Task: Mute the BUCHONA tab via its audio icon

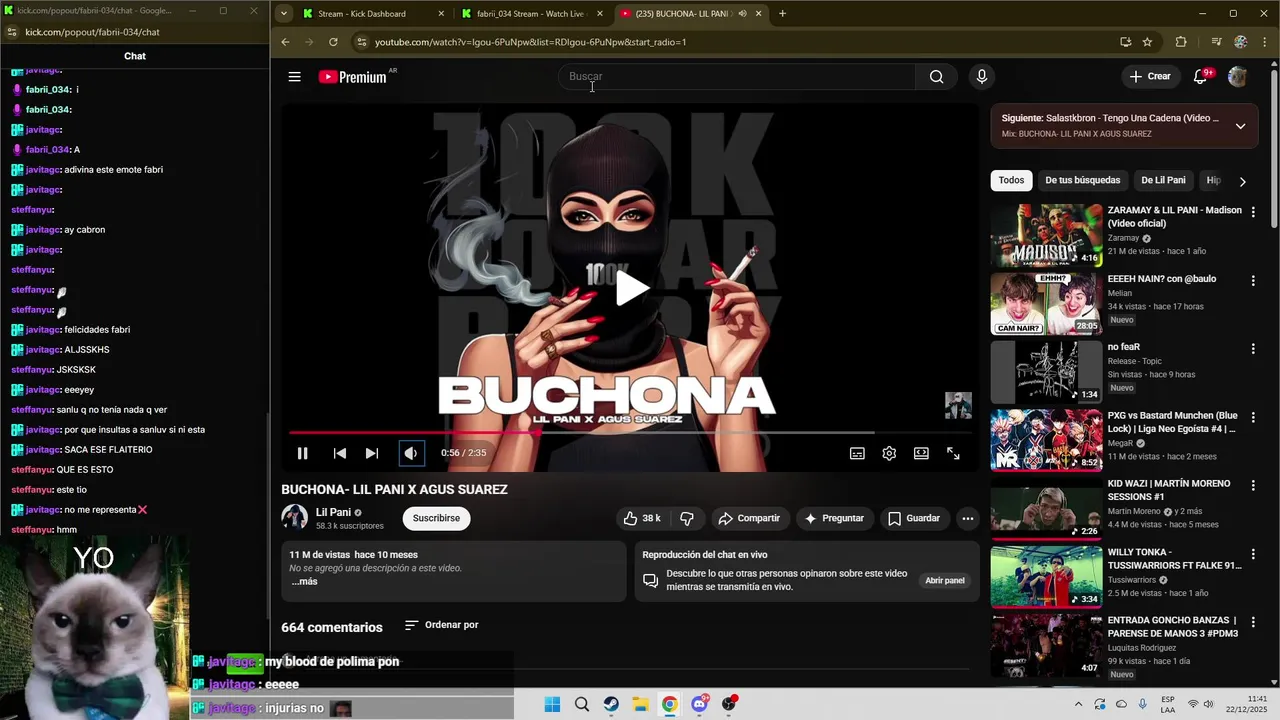Action: coord(742,14)
